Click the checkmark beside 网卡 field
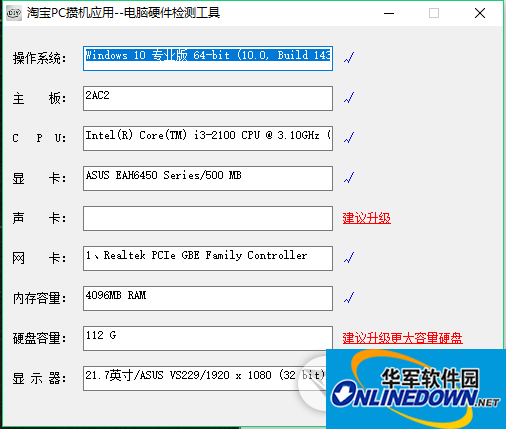Viewport: 506px width, 429px height. [349, 257]
